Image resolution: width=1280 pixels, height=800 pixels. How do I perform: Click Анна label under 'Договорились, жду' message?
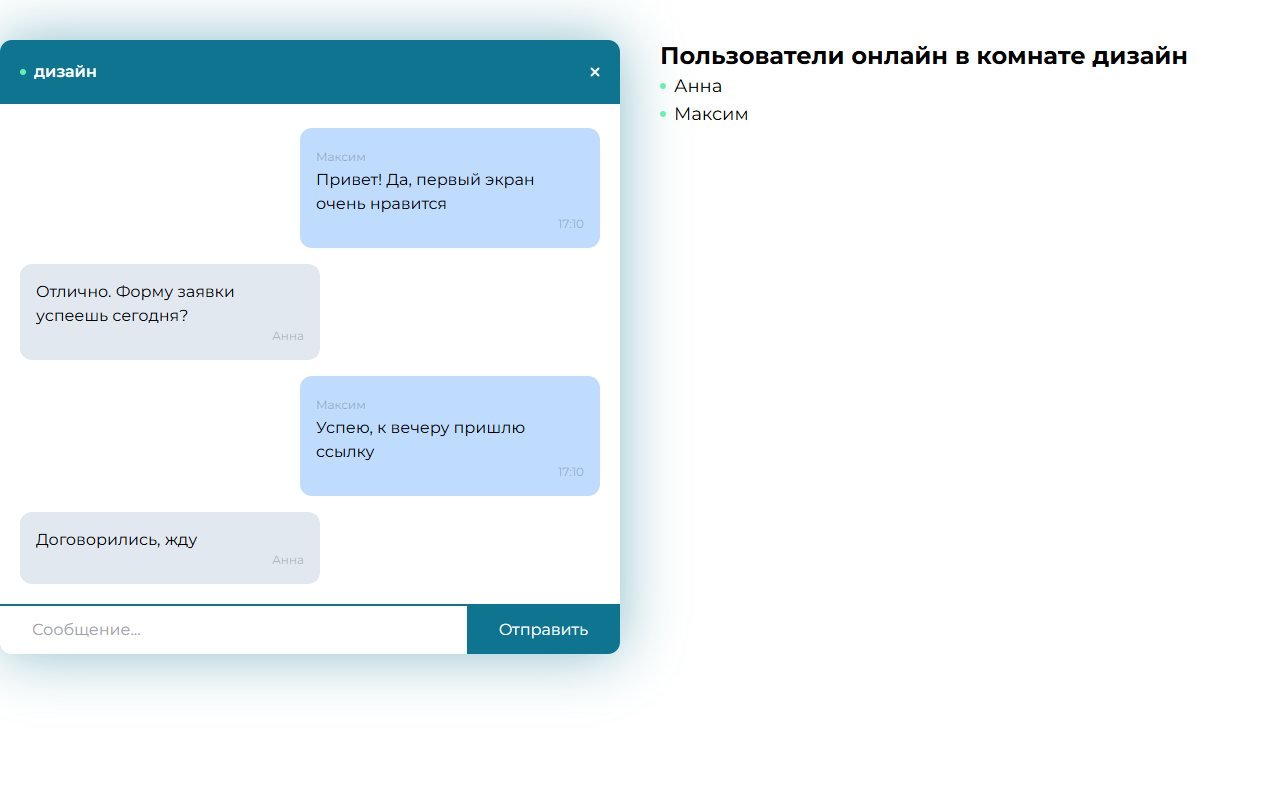(288, 560)
